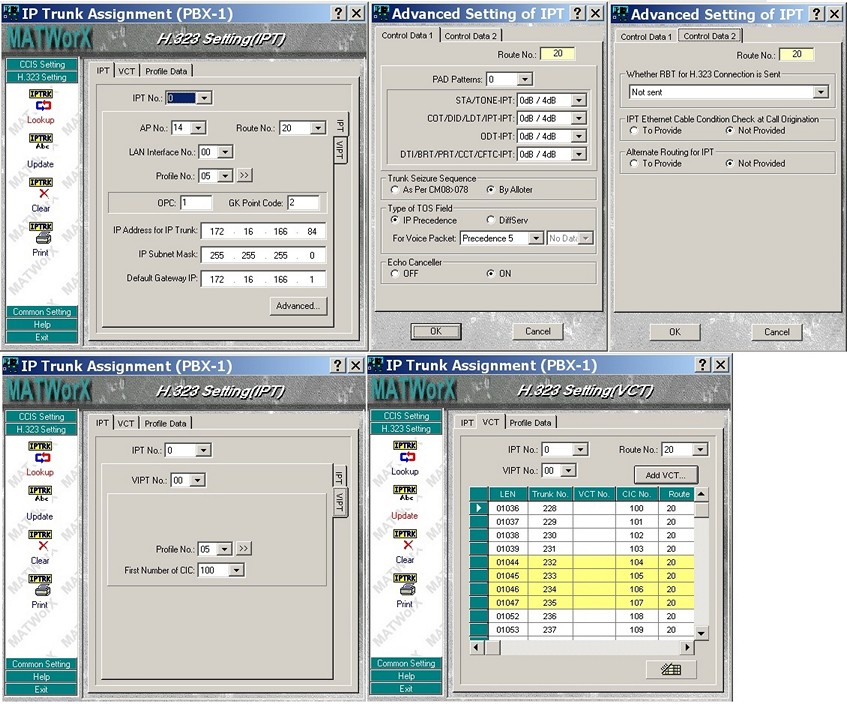The width and height of the screenshot is (847, 704).
Task: Open VIPT No. dropdown in VCT window
Action: tap(568, 471)
